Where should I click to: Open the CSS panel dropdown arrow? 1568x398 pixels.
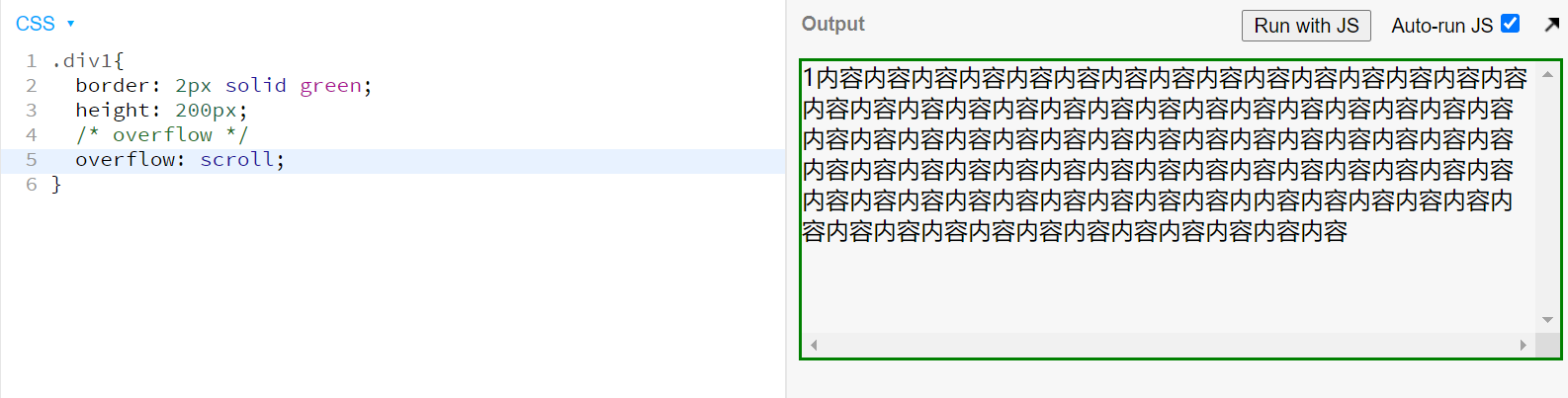tap(70, 24)
